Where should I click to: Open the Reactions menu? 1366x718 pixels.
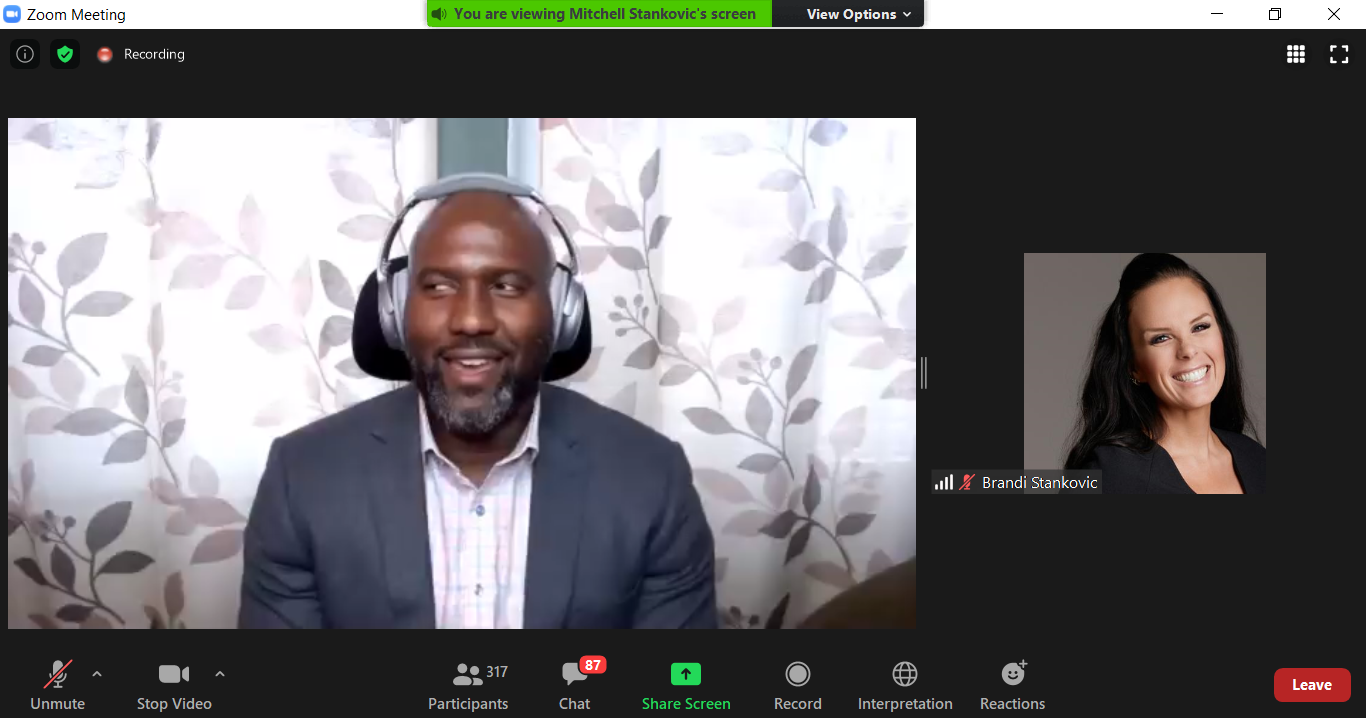[1012, 686]
